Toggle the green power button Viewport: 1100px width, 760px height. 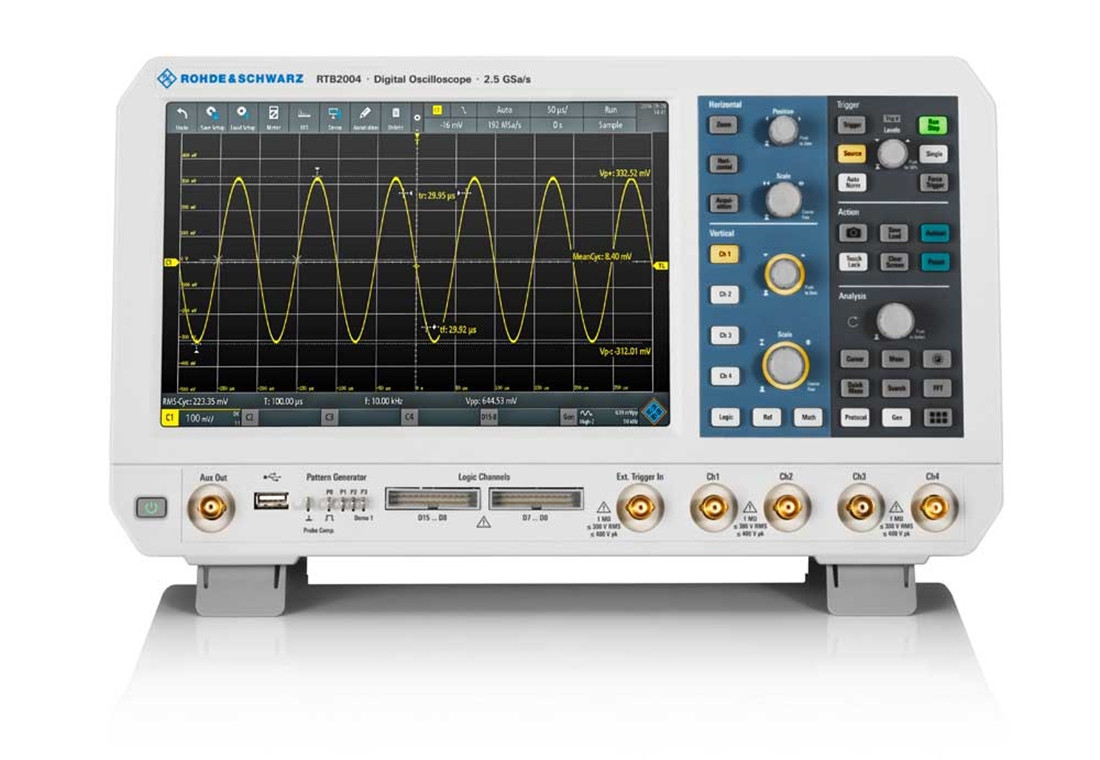[151, 508]
